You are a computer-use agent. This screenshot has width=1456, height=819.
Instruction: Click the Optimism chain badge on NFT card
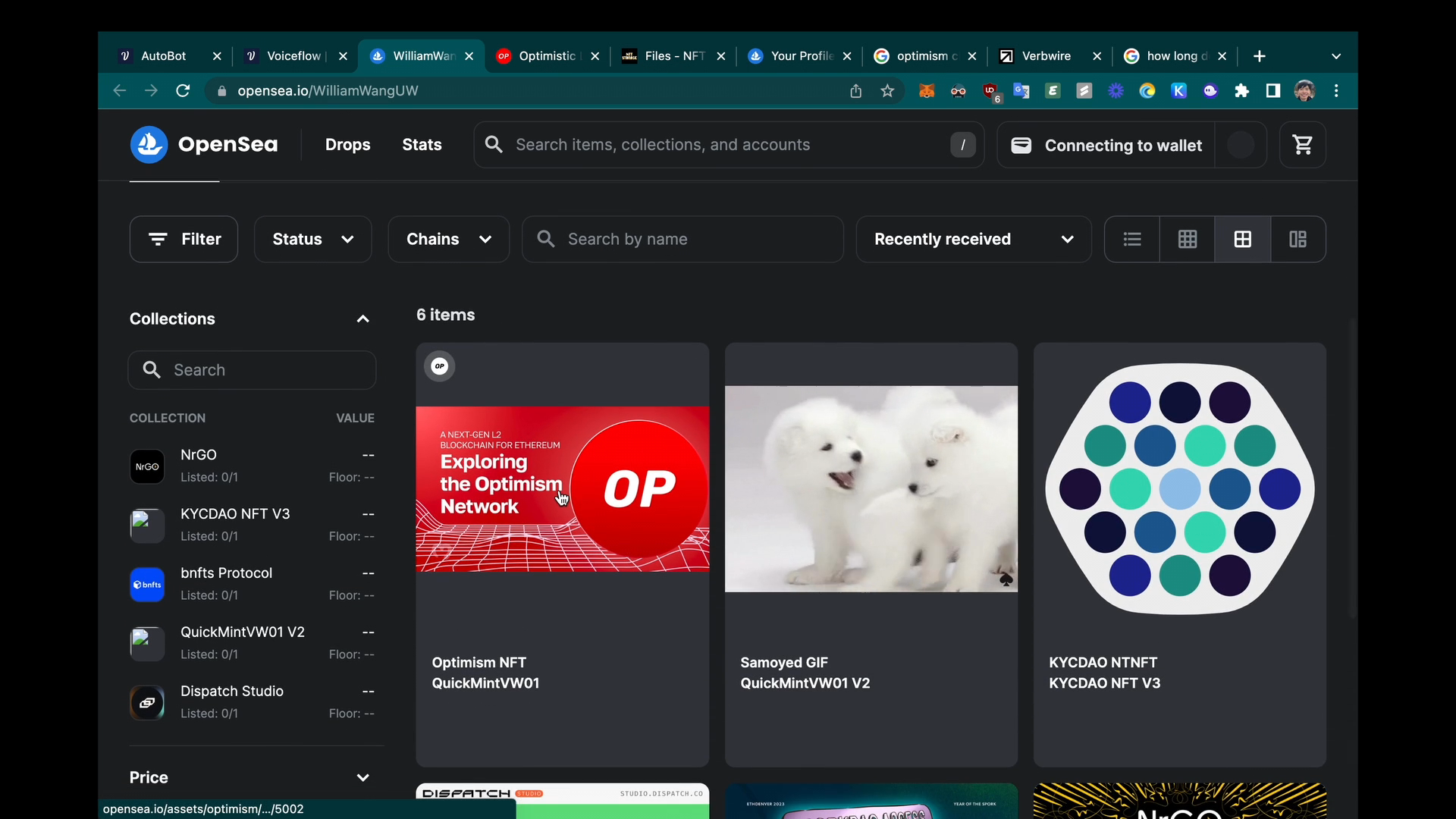click(440, 366)
